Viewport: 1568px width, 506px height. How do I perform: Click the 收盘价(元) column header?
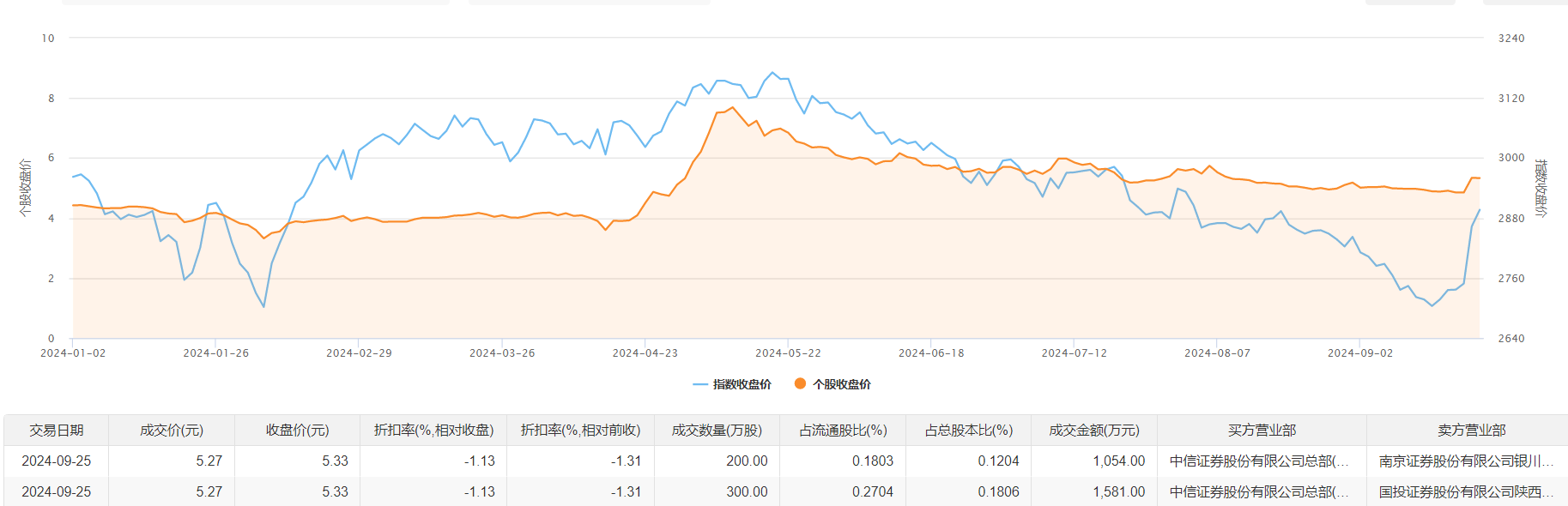click(x=297, y=431)
